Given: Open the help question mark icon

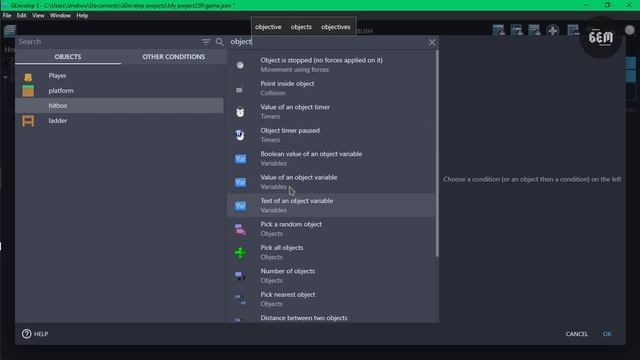Looking at the screenshot, I should click(27, 334).
